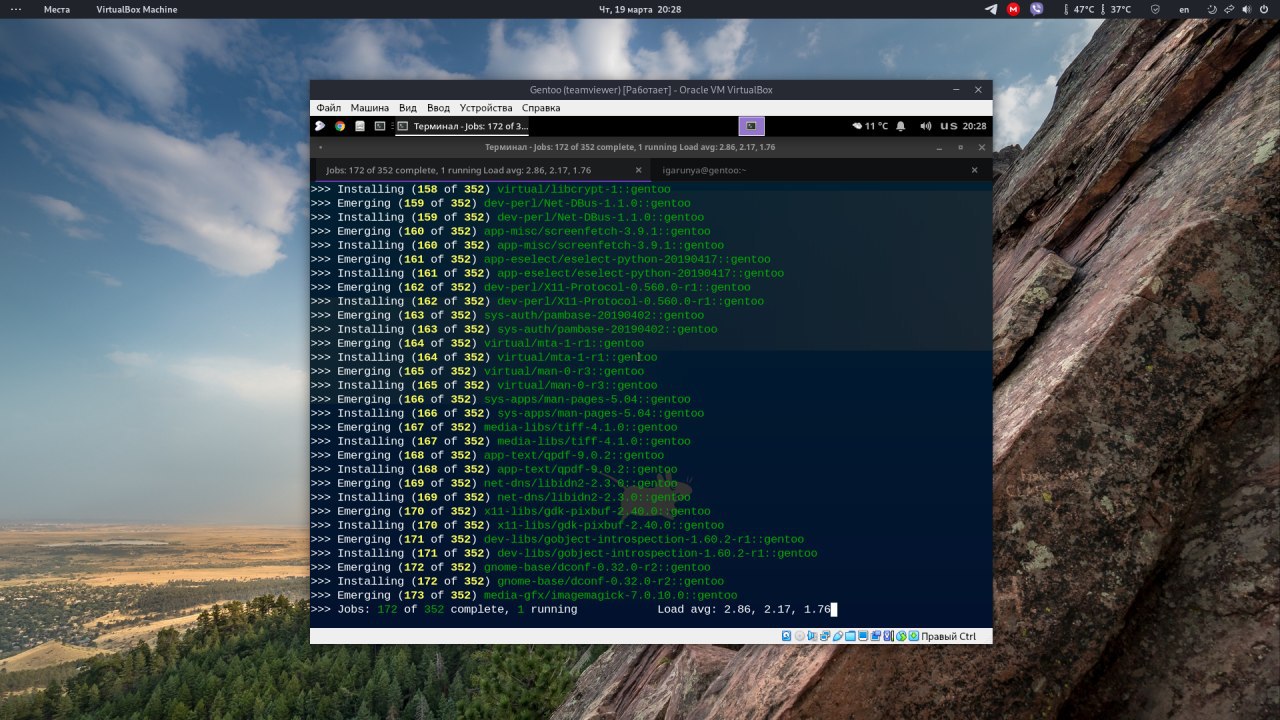Viewport: 1280px width, 720px height.
Task: Select the Терминал taskbar window button
Action: coord(463,126)
